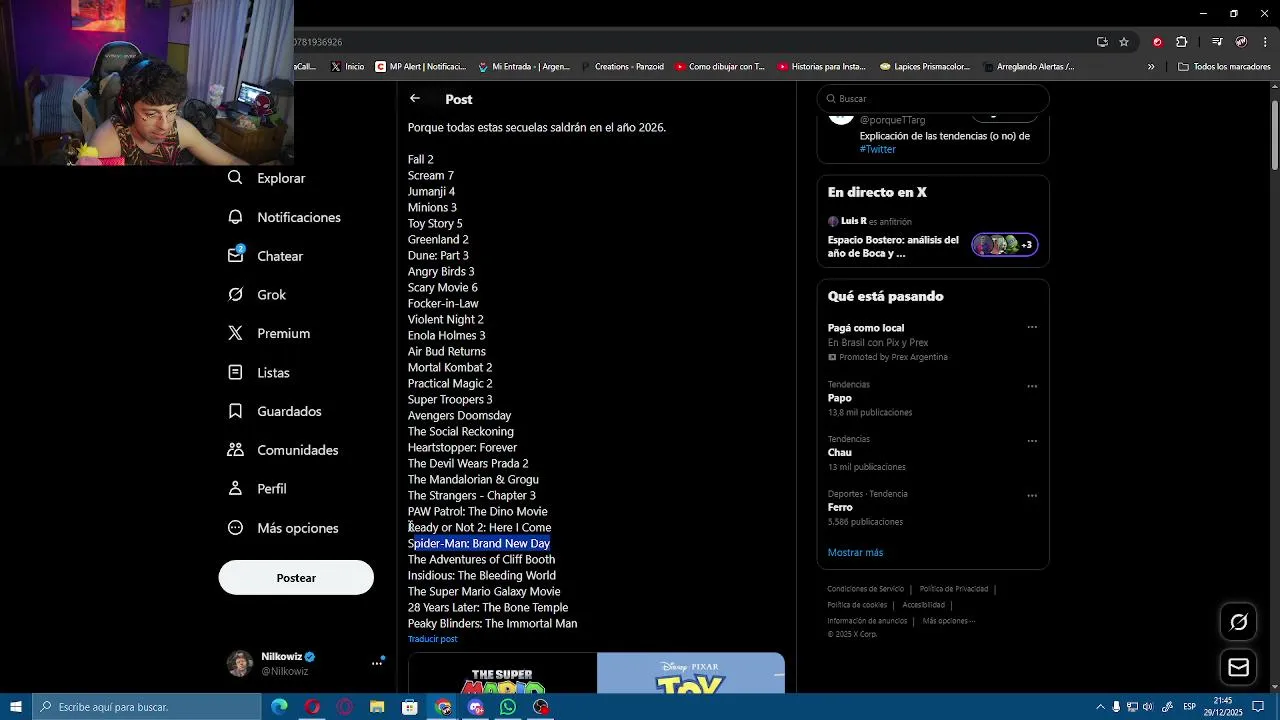Open the browser Extensions puzzle icon

pyautogui.click(x=1181, y=42)
